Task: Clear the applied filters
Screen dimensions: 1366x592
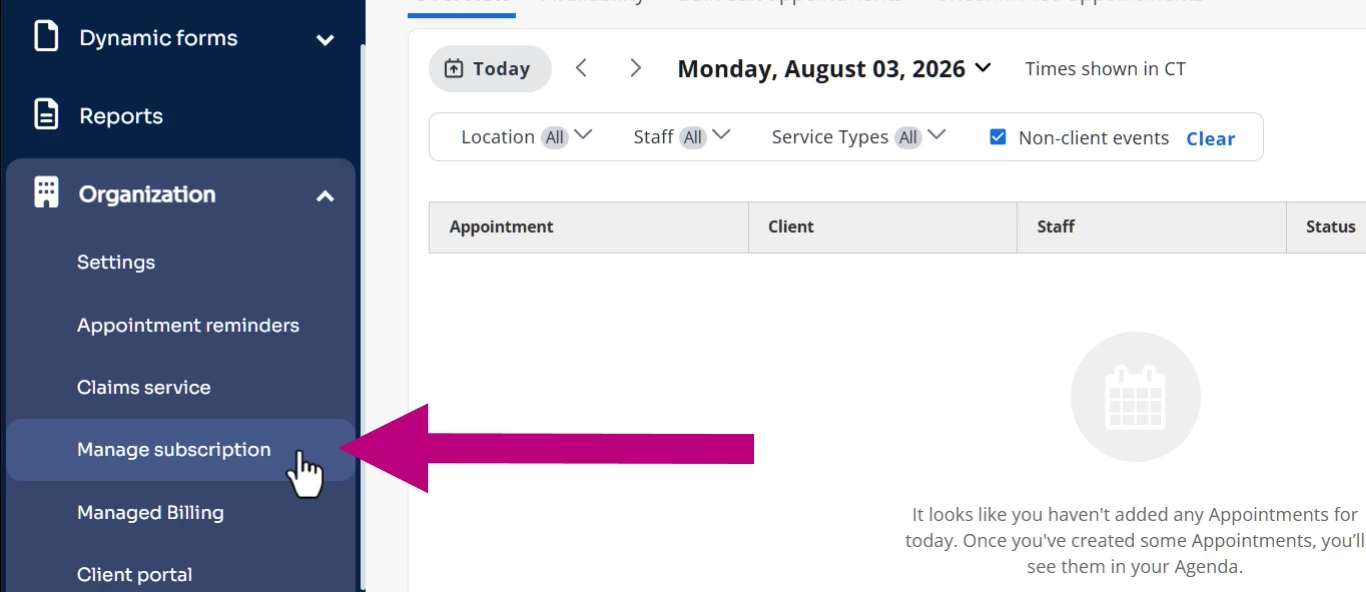Action: pyautogui.click(x=1210, y=139)
